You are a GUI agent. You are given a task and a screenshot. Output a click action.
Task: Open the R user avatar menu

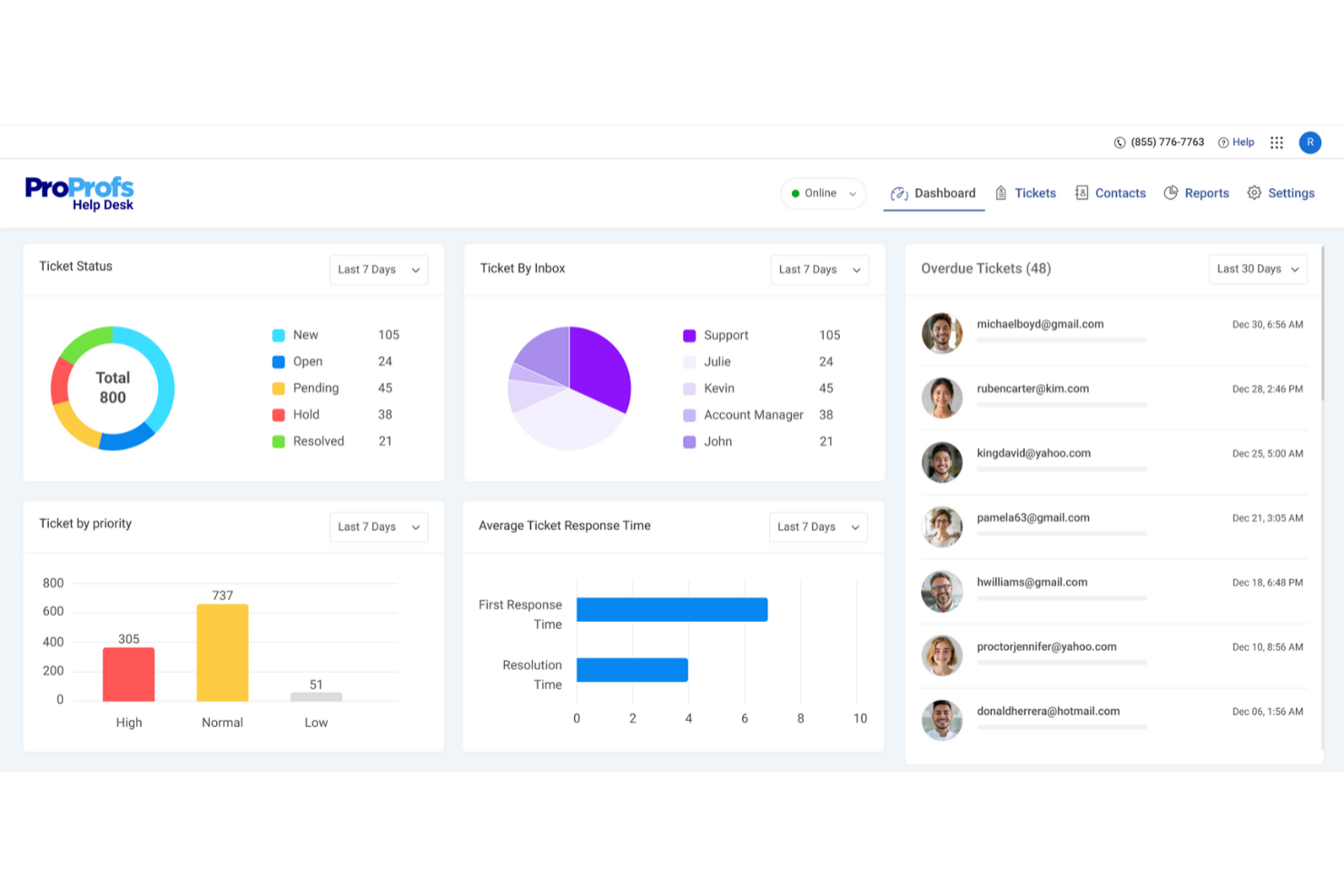tap(1309, 143)
